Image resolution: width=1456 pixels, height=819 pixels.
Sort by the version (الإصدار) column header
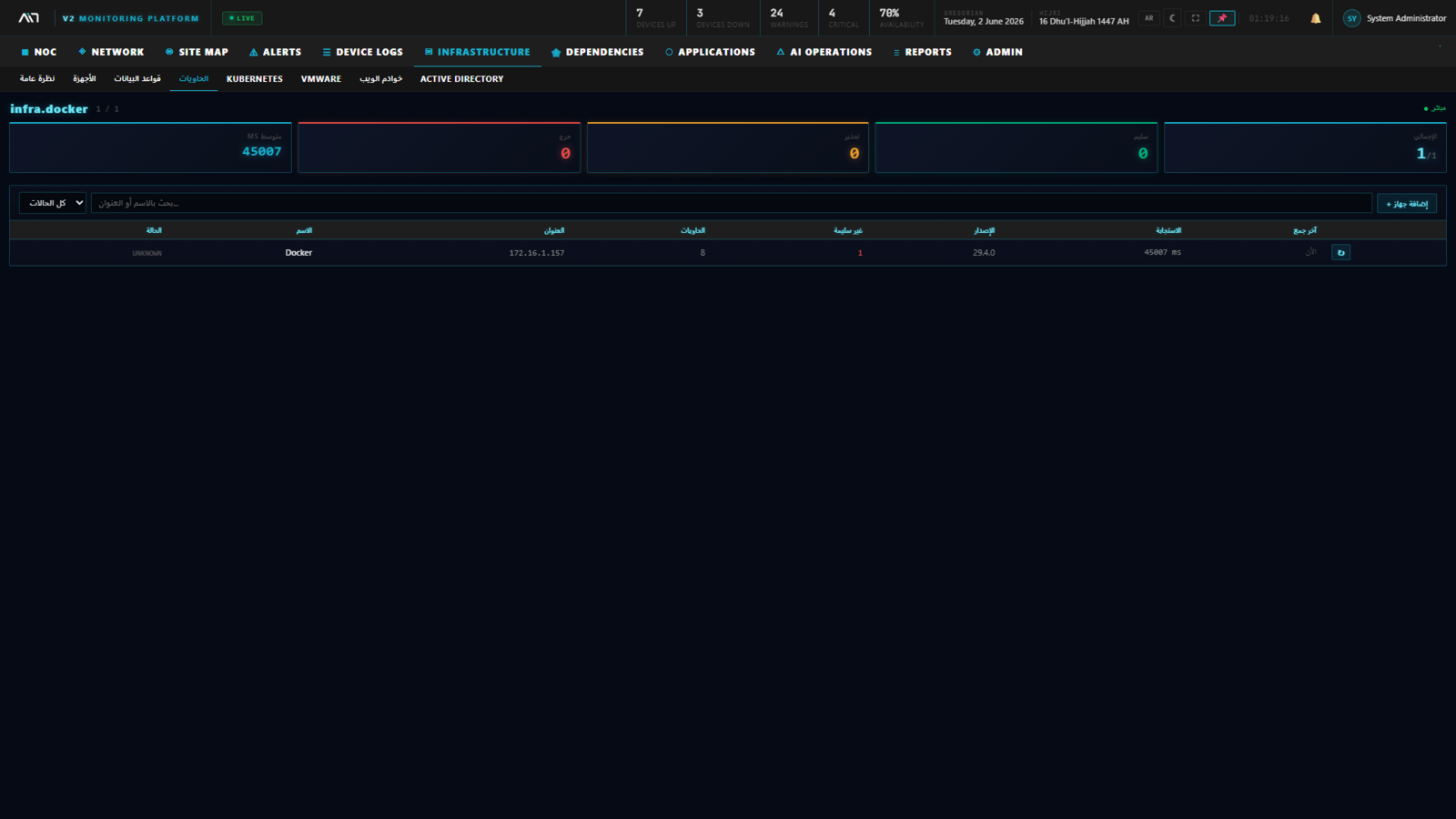point(984,230)
